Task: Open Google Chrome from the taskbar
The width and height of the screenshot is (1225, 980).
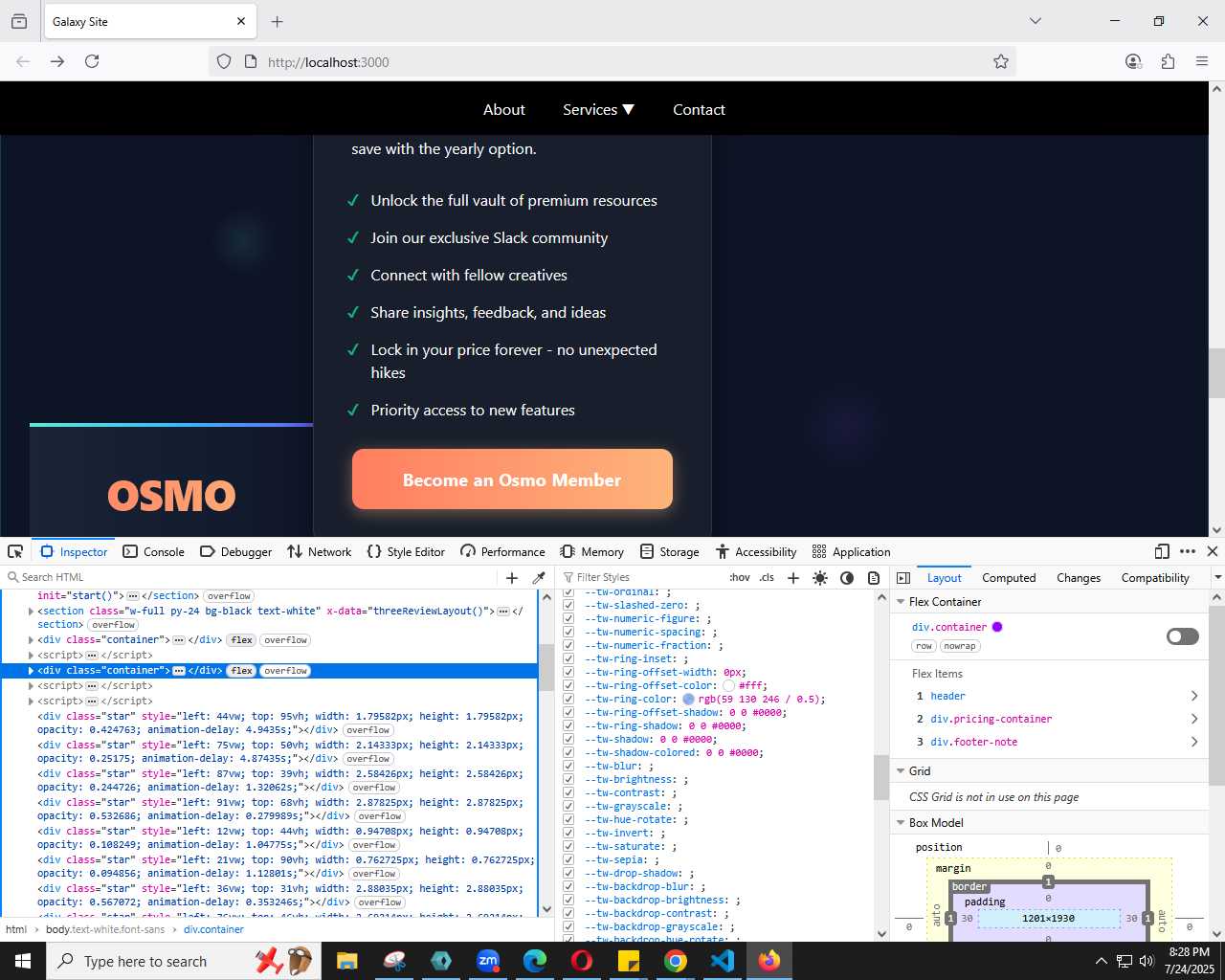Action: 676,961
